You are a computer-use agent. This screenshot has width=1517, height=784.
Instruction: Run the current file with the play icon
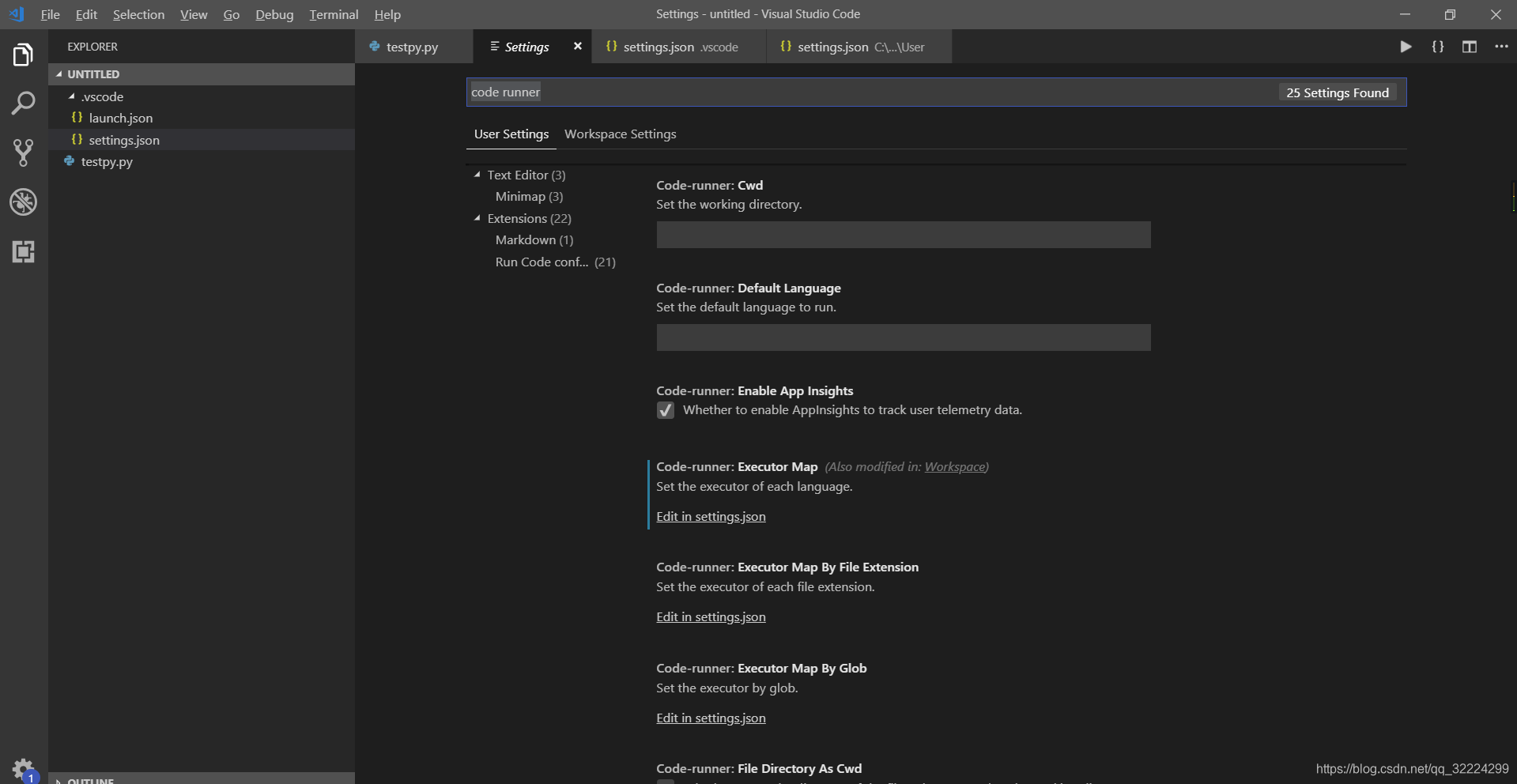[x=1405, y=47]
